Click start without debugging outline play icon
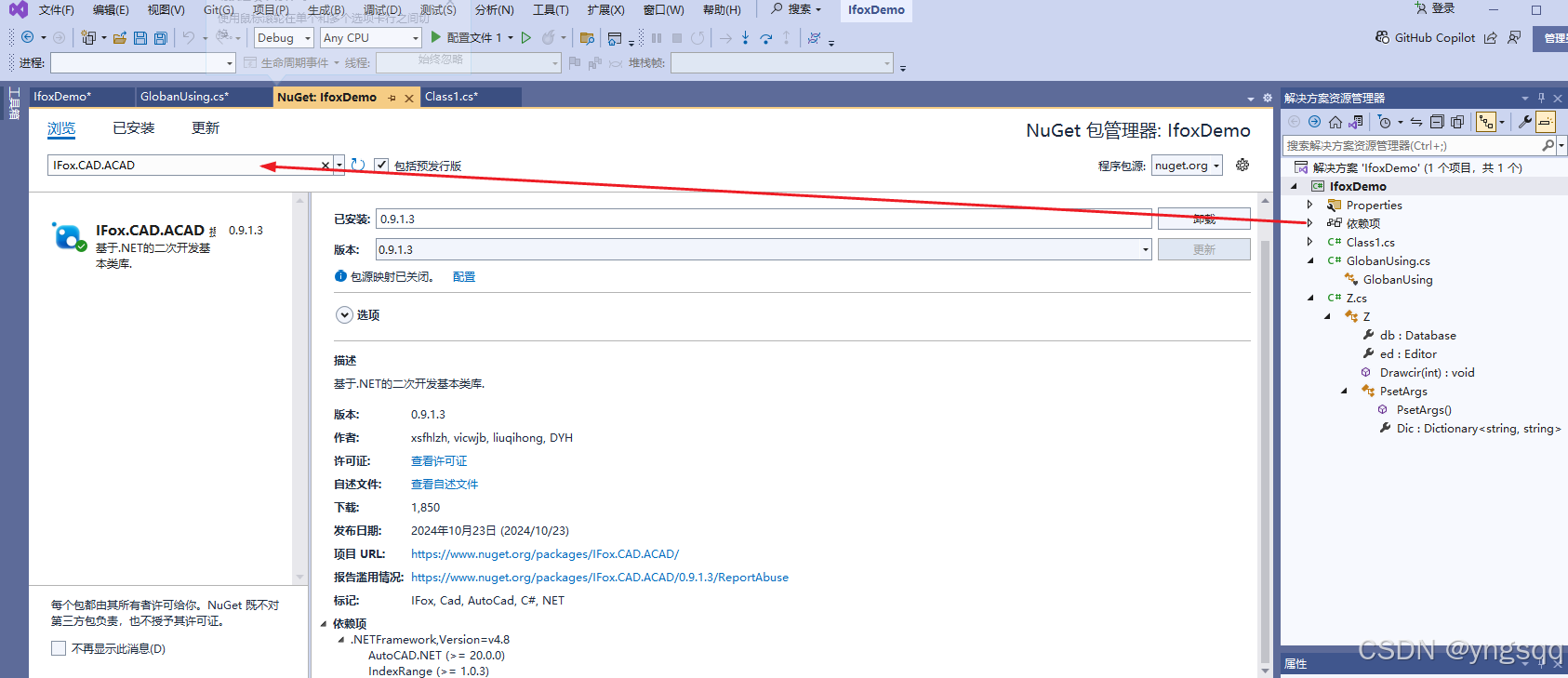This screenshot has height=678, width=1568. [526, 37]
